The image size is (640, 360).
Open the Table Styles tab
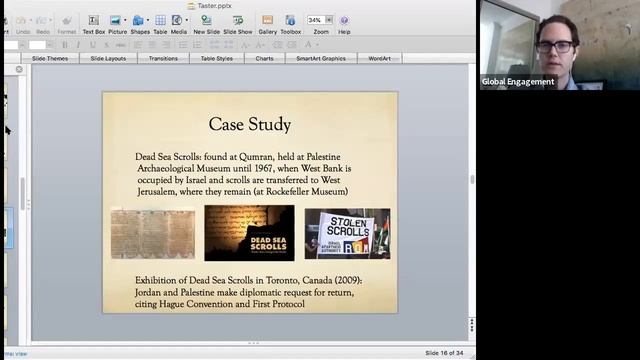217,59
